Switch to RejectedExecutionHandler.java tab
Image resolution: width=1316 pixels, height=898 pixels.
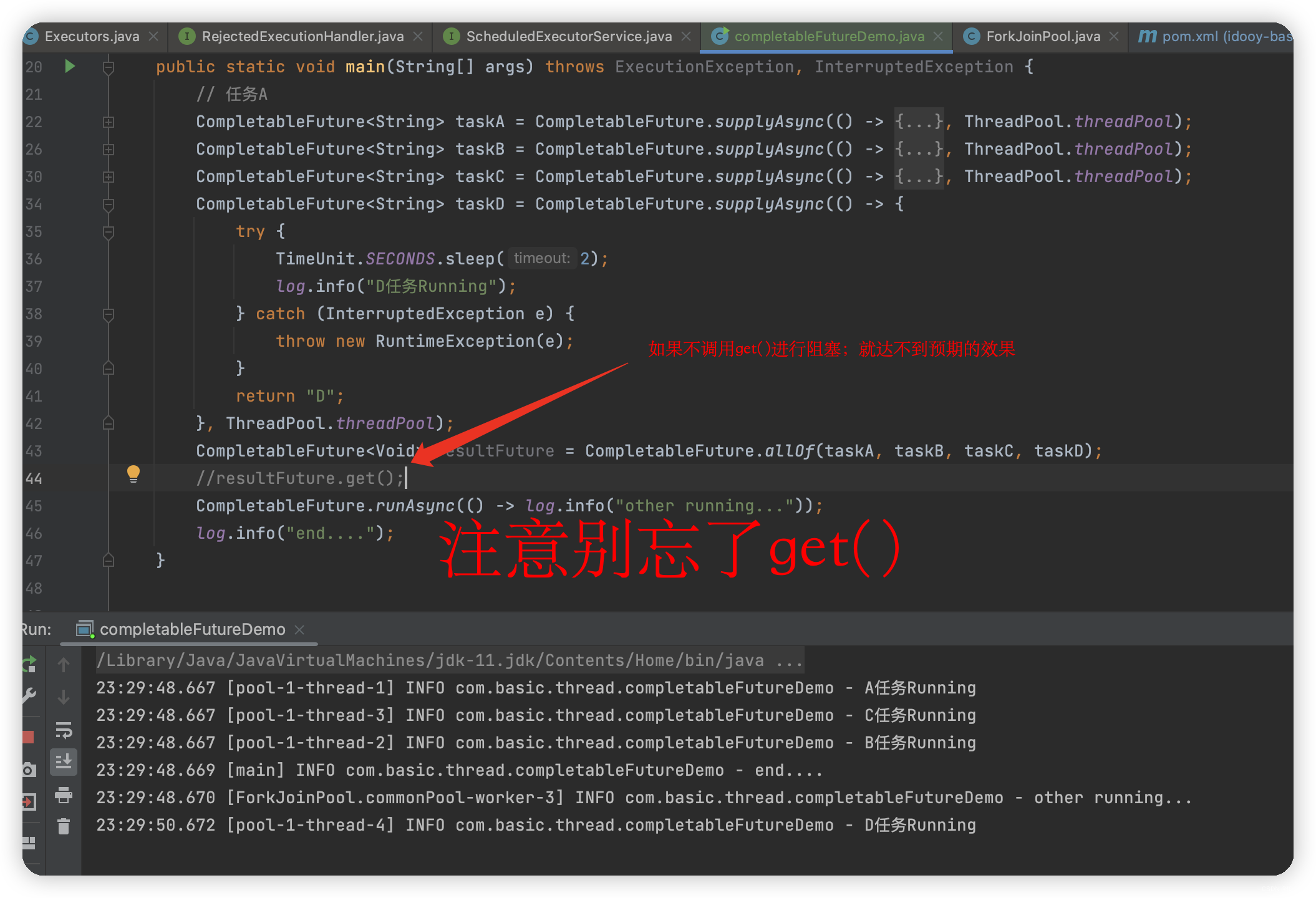pos(302,36)
